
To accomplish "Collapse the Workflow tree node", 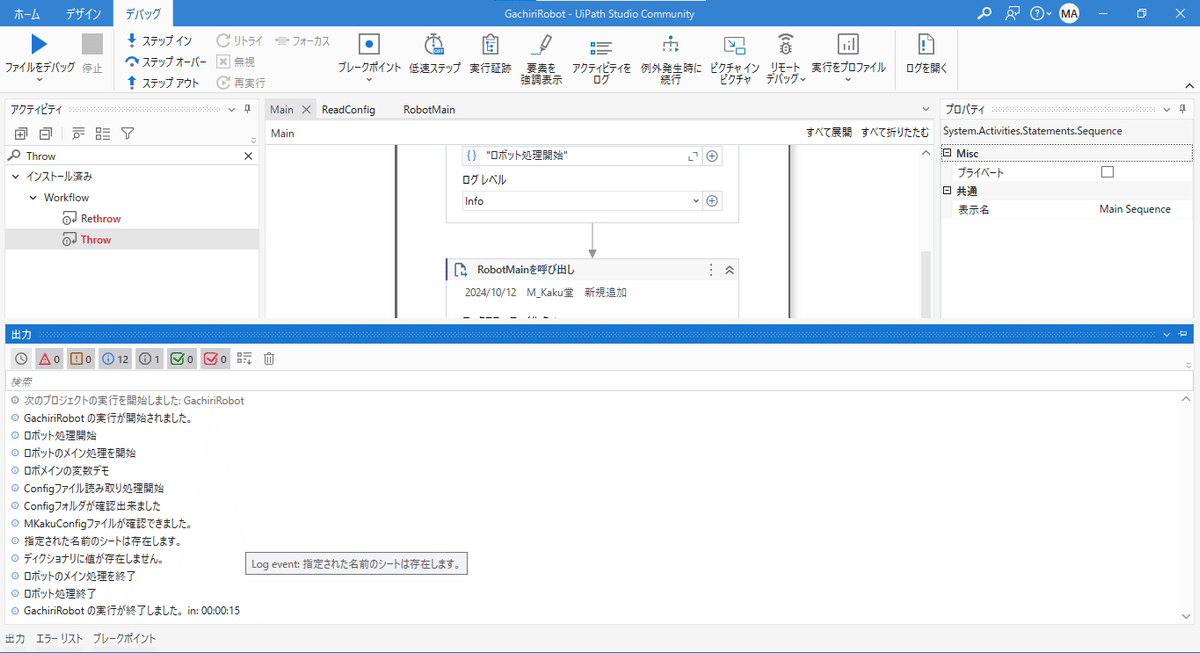I will 33,198.
